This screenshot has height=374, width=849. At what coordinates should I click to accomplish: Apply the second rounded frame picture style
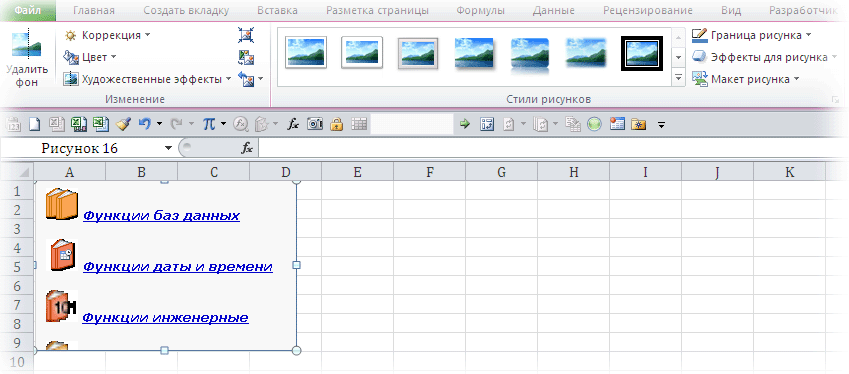(x=362, y=53)
